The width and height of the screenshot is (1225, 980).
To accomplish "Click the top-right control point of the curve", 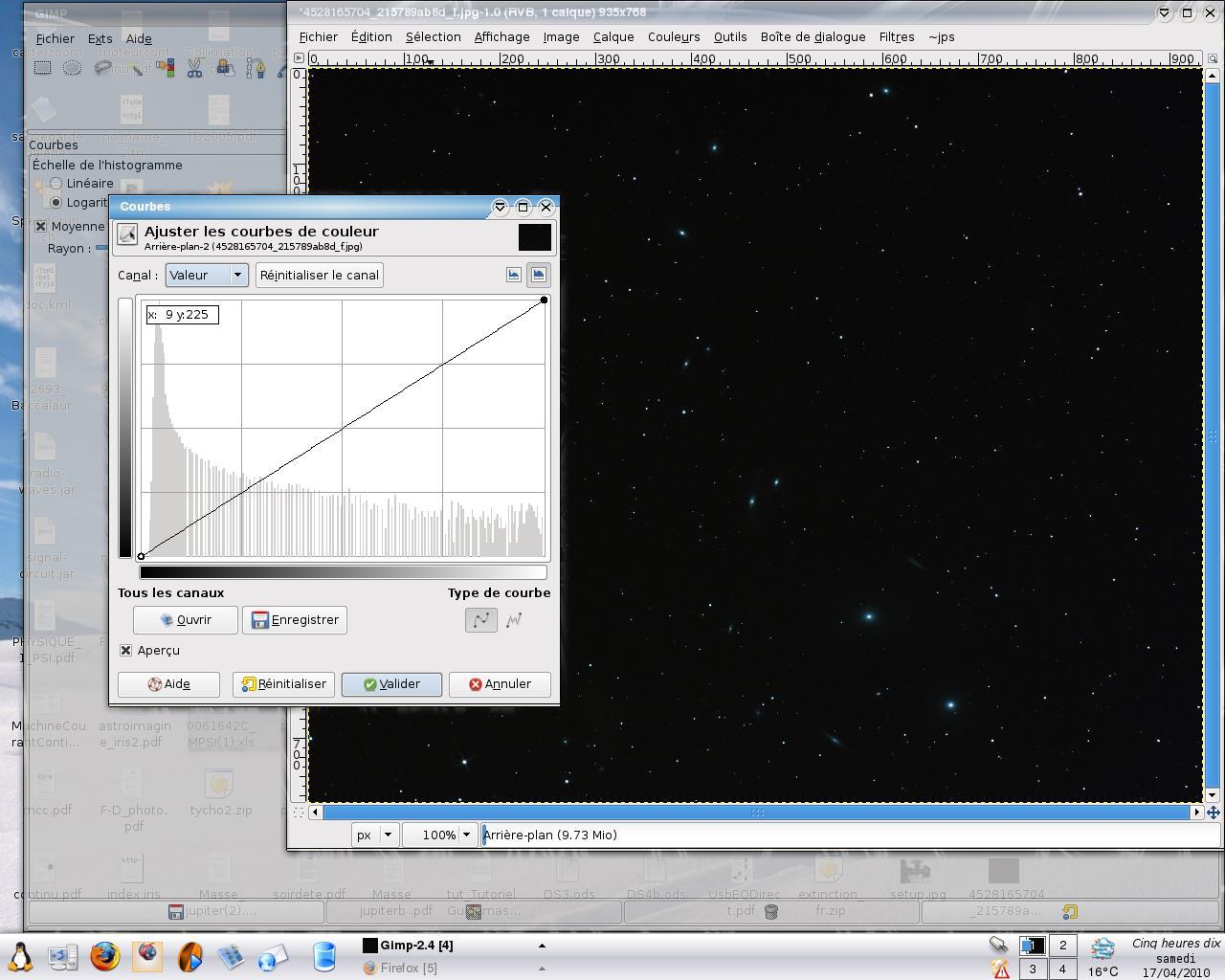I will click(x=545, y=301).
